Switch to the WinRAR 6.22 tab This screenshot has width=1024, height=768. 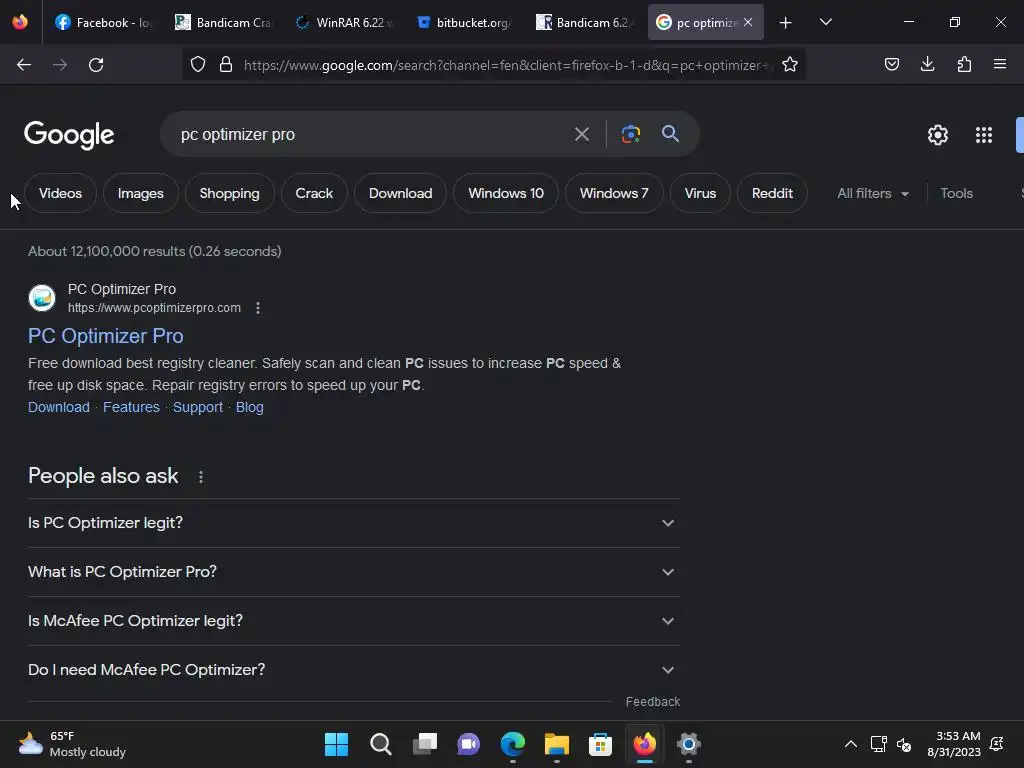coord(344,23)
